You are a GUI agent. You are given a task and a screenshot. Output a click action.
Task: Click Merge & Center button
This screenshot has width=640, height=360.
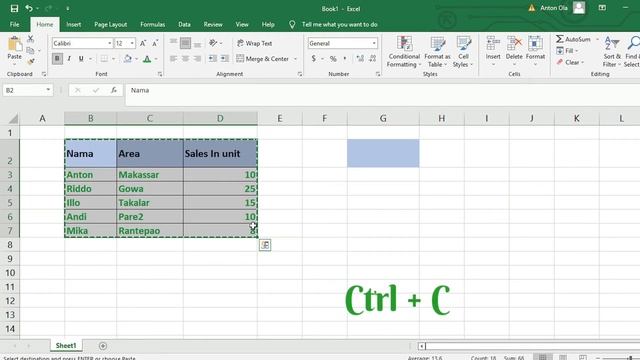[x=263, y=59]
